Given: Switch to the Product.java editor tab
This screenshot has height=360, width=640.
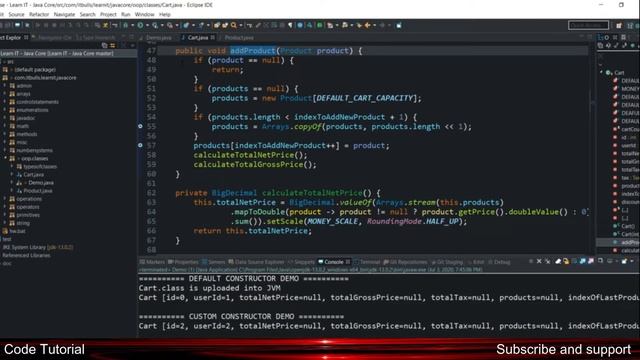Looking at the screenshot, I should (x=239, y=38).
